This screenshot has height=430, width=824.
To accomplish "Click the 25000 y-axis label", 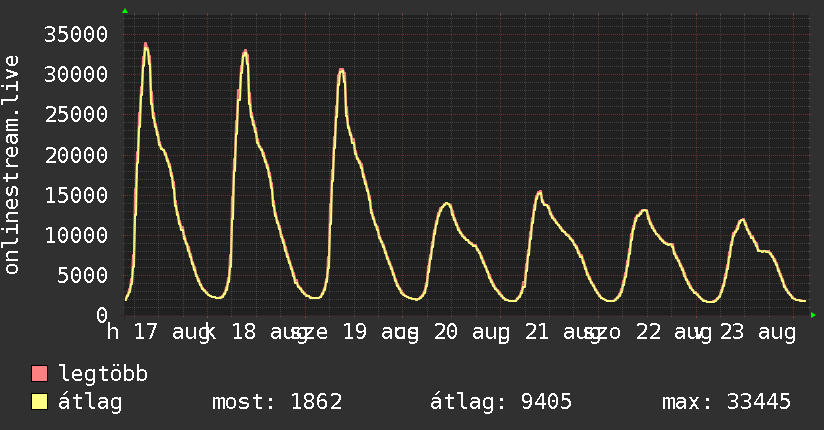I will point(76,114).
